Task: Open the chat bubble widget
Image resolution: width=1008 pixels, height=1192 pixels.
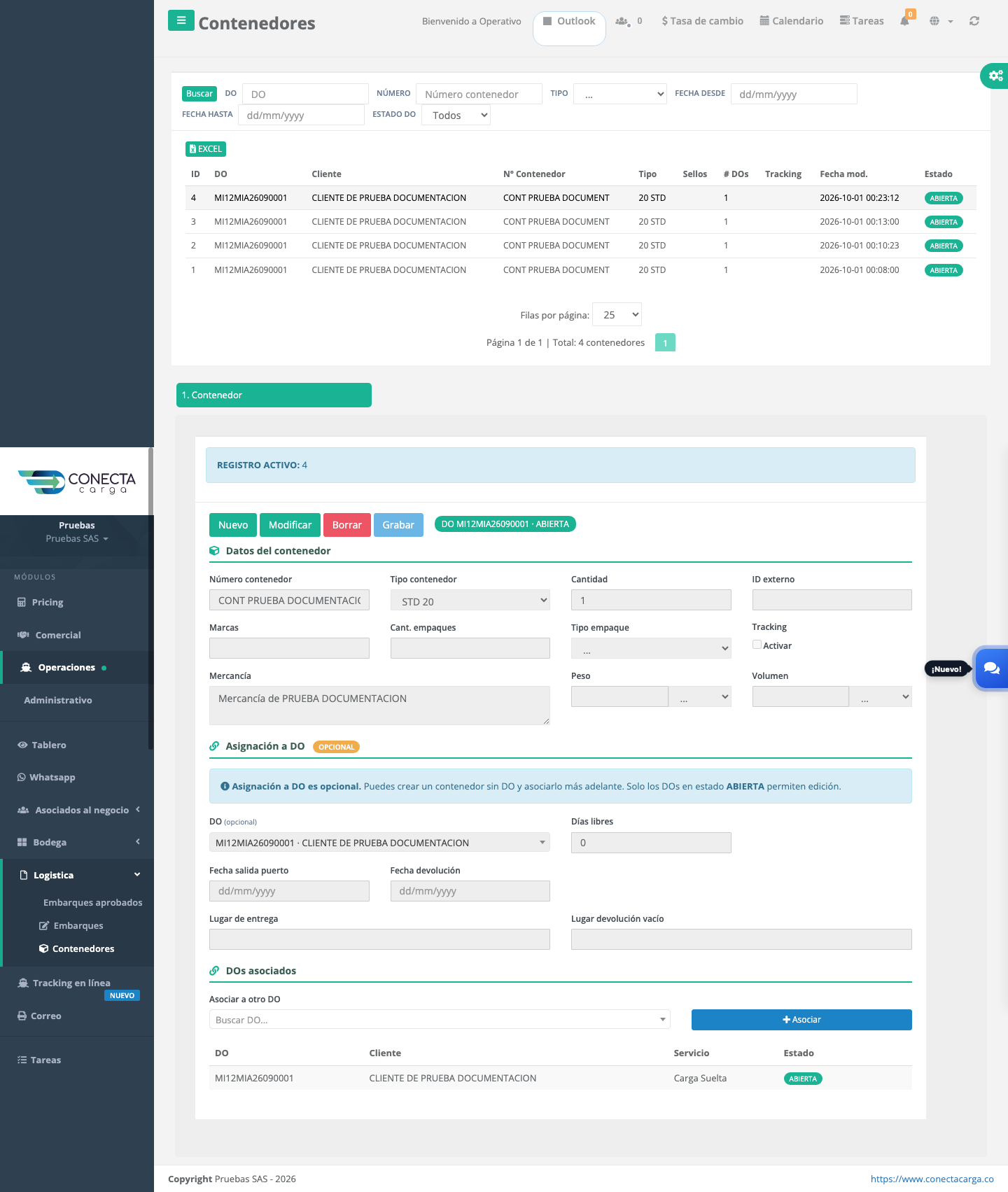Action: 991,668
